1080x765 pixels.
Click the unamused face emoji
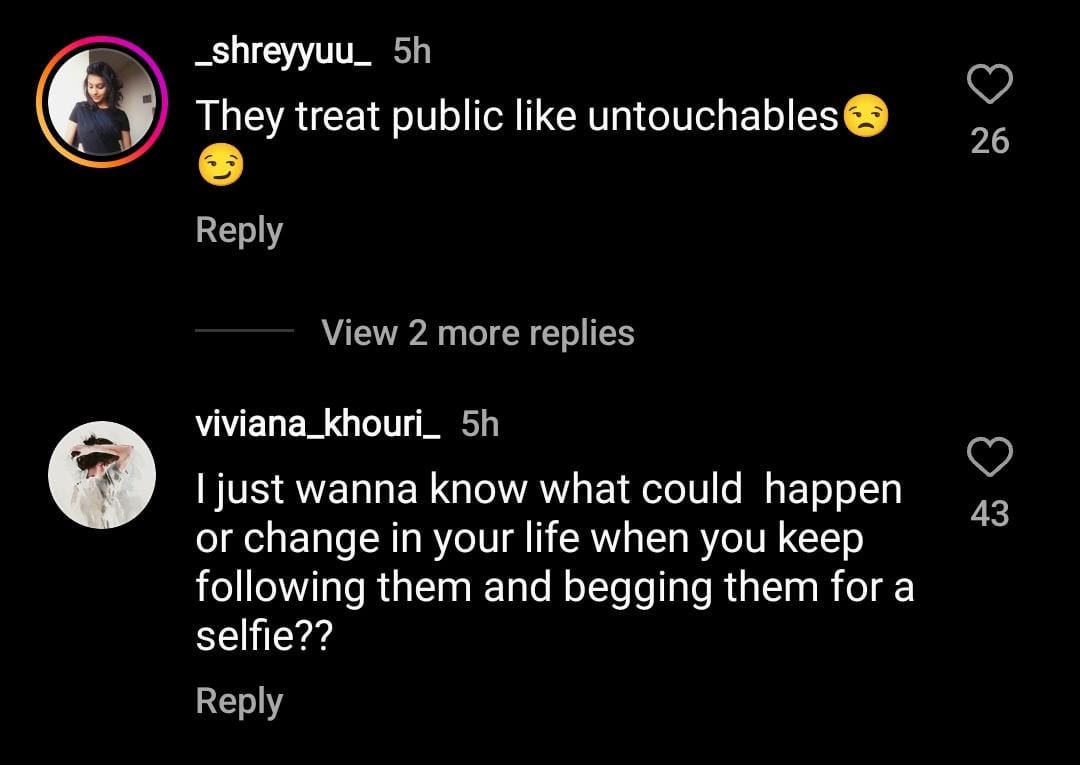click(865, 117)
